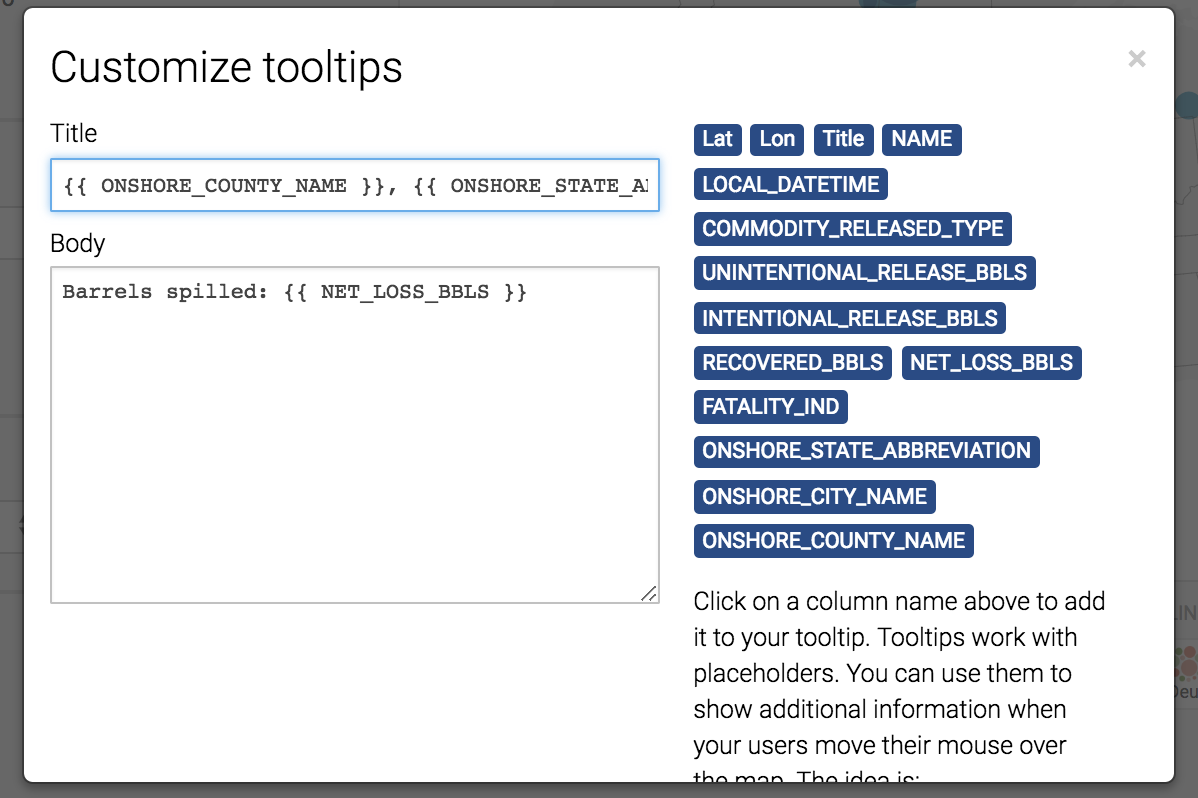Close the Customize tooltips dialog
Image resolution: width=1198 pixels, height=798 pixels.
tap(1137, 59)
